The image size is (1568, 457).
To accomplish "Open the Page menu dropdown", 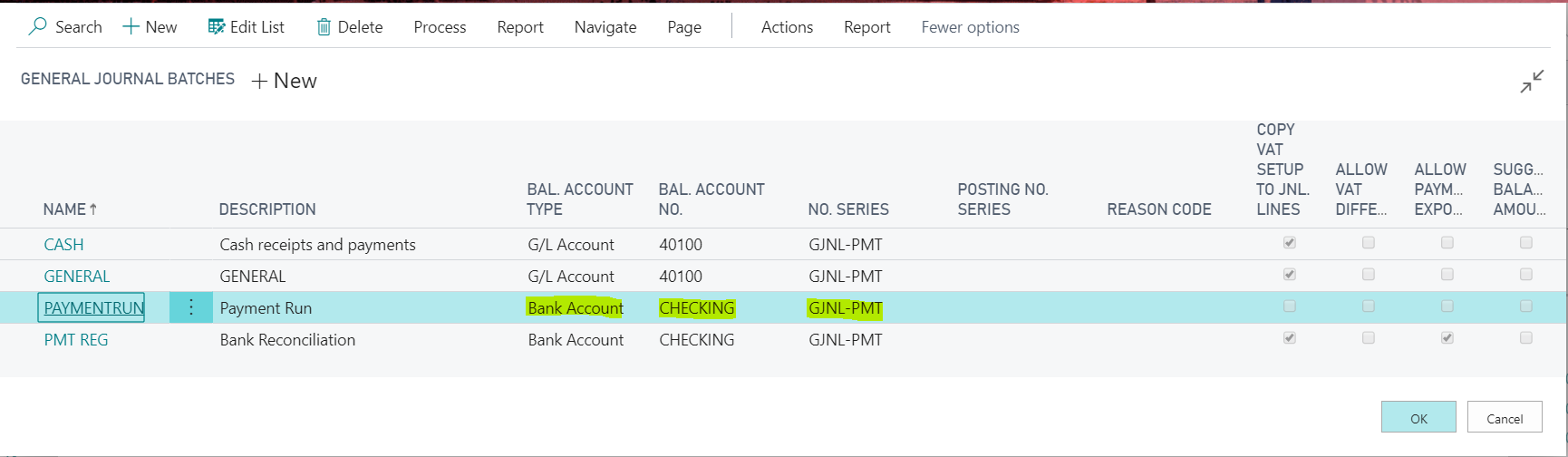I will coord(684,27).
